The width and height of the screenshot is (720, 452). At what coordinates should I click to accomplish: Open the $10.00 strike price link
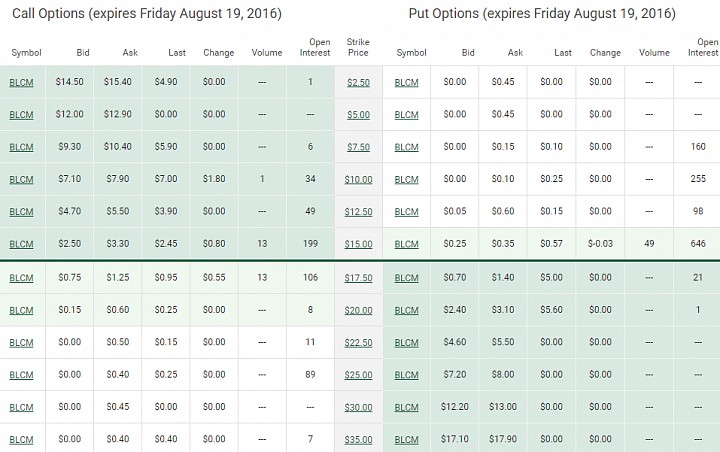(x=358, y=180)
